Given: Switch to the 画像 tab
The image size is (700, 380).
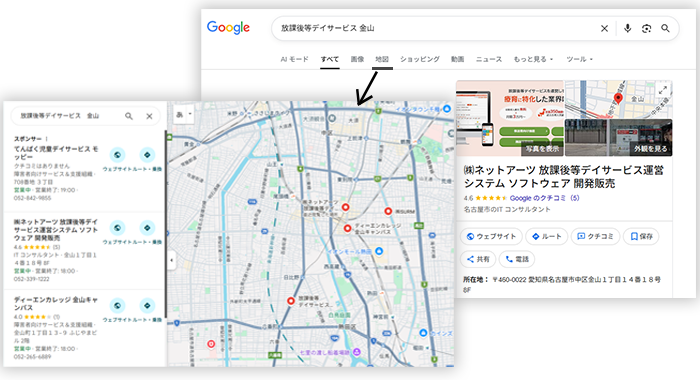Looking at the screenshot, I should coord(357,59).
